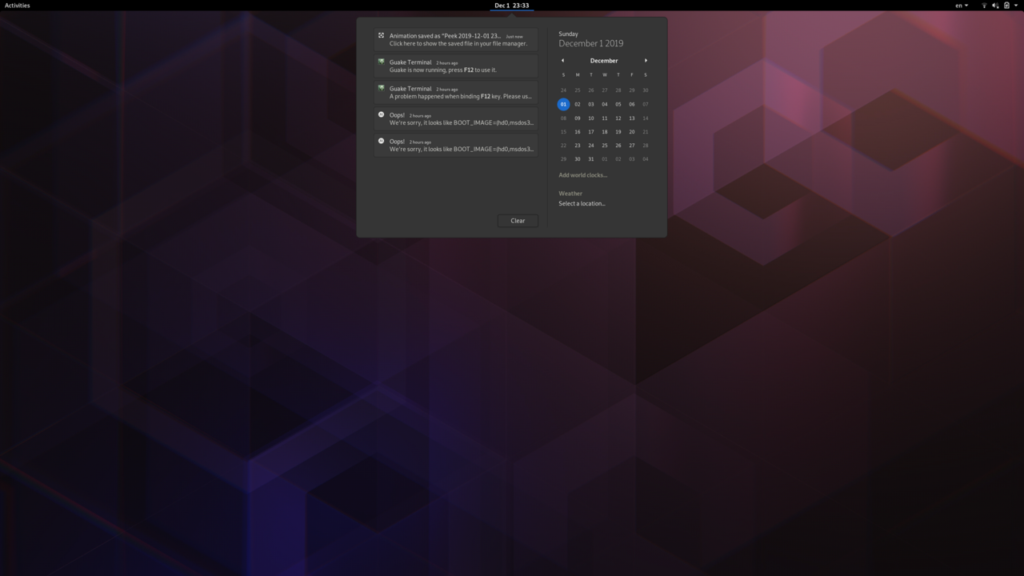Click Select a location under Weather
The width and height of the screenshot is (1024, 576).
tap(582, 204)
